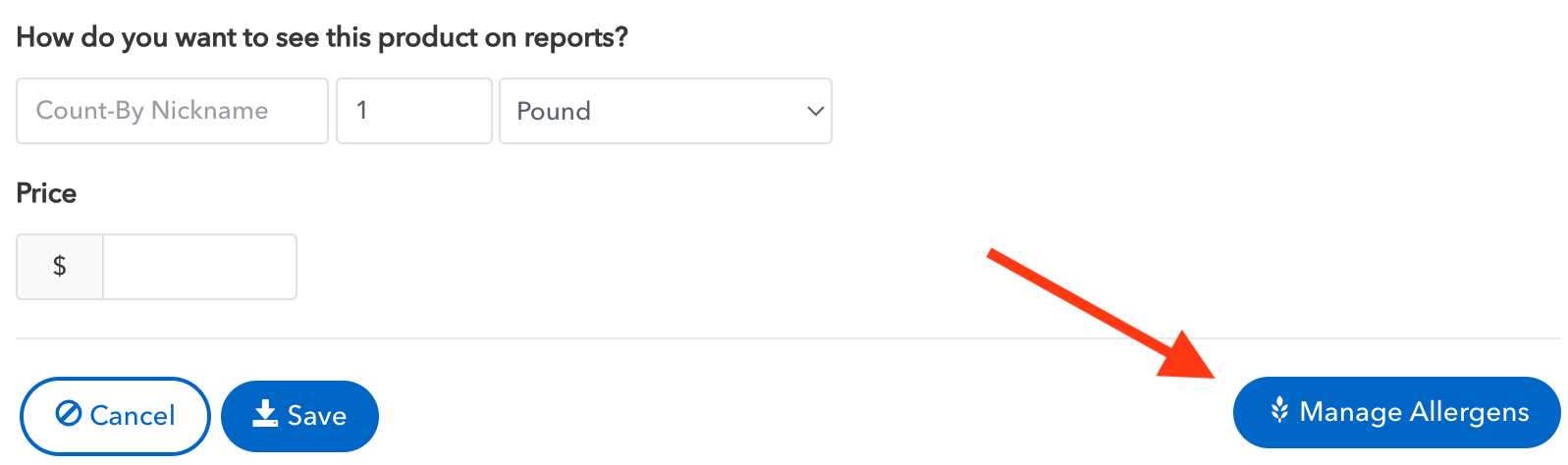This screenshot has width=1568, height=465.
Task: Click the wheat icon on Manage Allergens
Action: click(x=1278, y=410)
